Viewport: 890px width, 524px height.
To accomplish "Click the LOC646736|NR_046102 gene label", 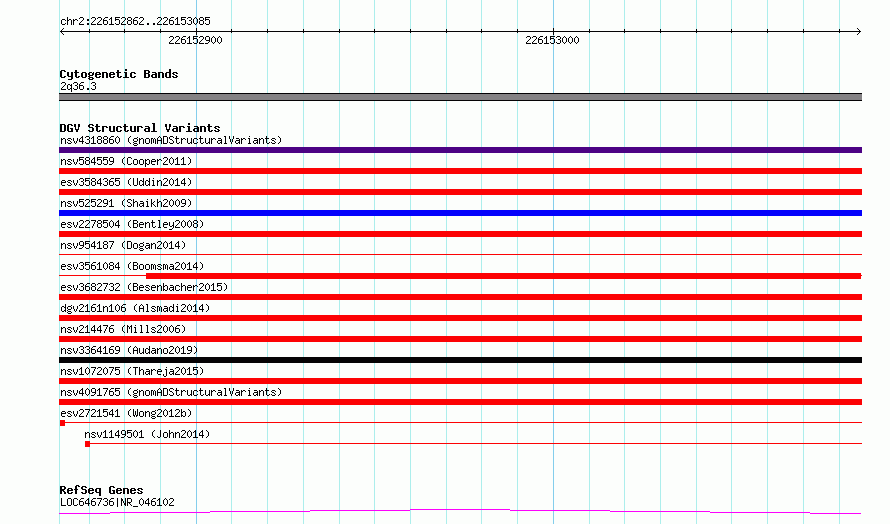I will pyautogui.click(x=117, y=502).
